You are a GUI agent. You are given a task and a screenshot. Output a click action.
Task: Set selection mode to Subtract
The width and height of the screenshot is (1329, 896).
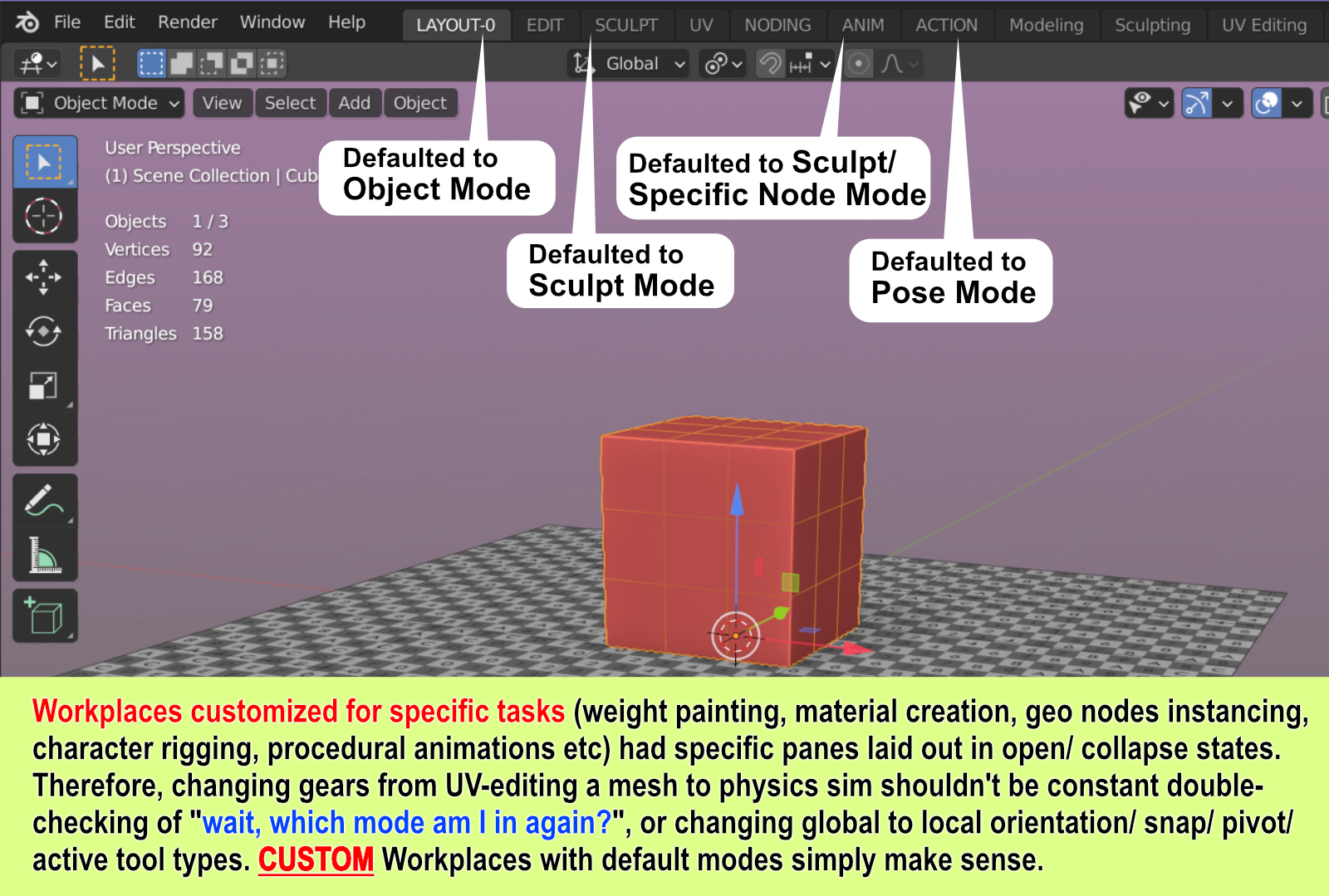(x=212, y=63)
